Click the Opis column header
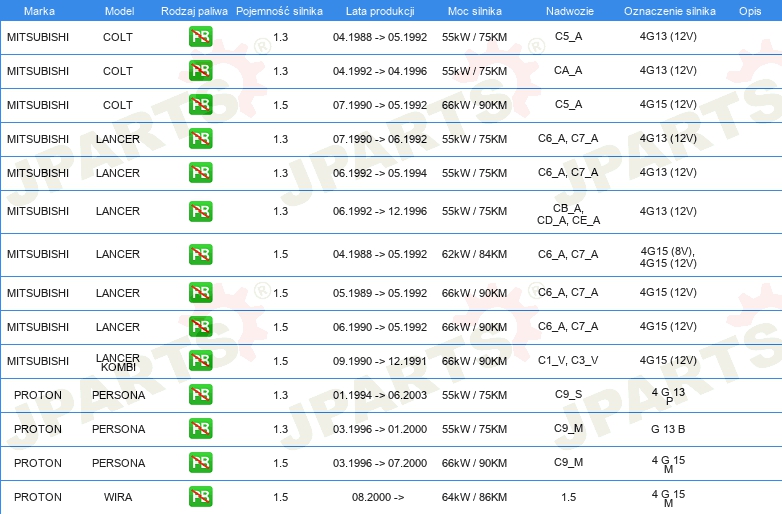 tap(750, 11)
